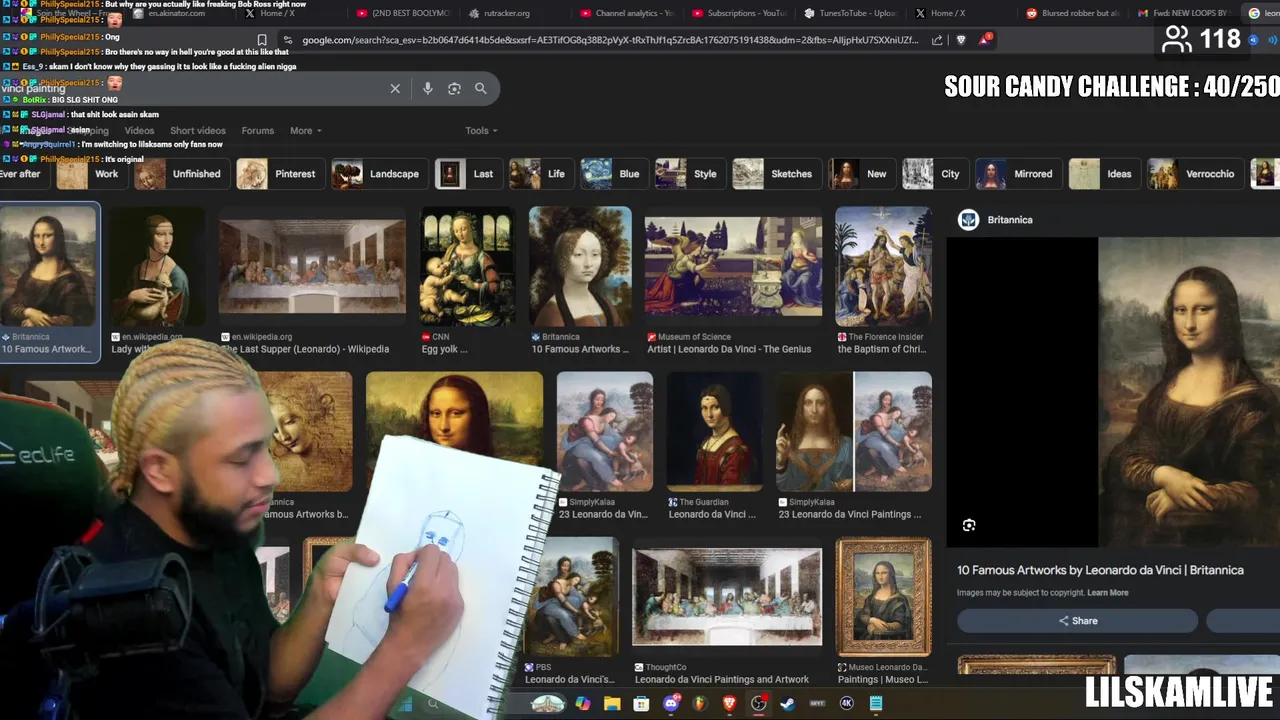
Task: Open 4K downloader taskbar icon
Action: pos(847,704)
